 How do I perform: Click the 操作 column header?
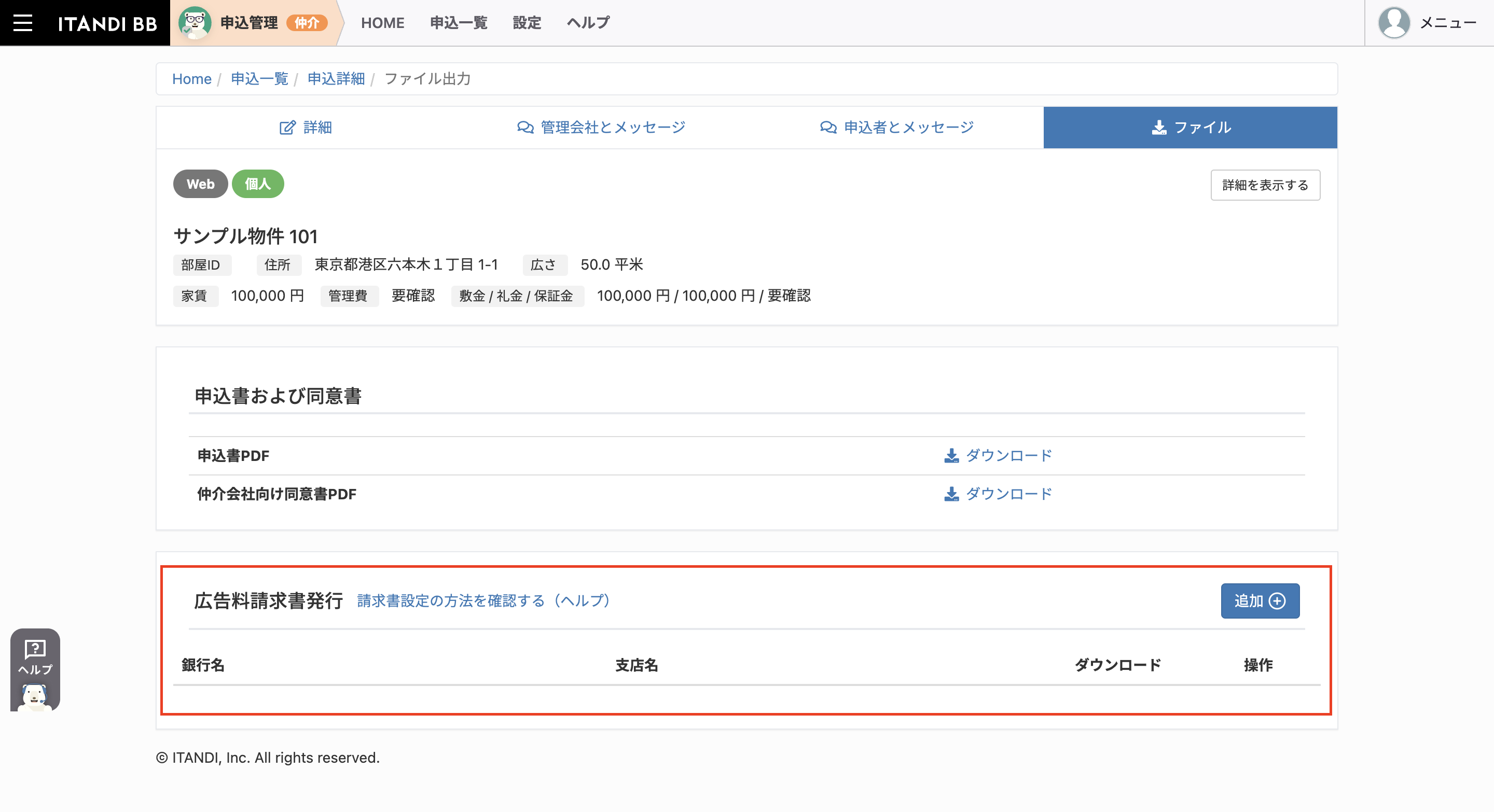point(1258,665)
